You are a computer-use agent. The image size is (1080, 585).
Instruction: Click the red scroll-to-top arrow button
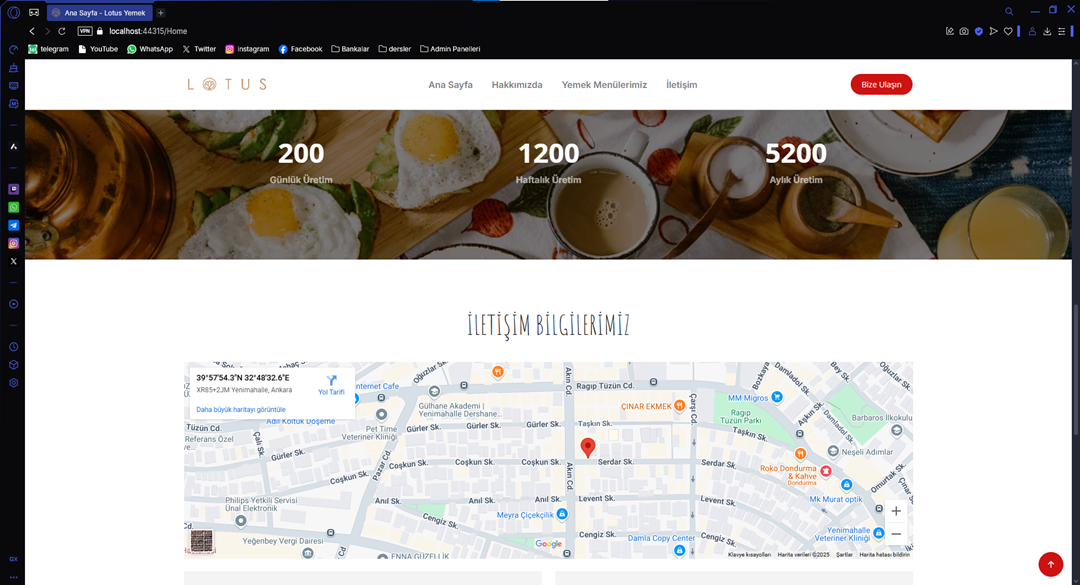1050,564
